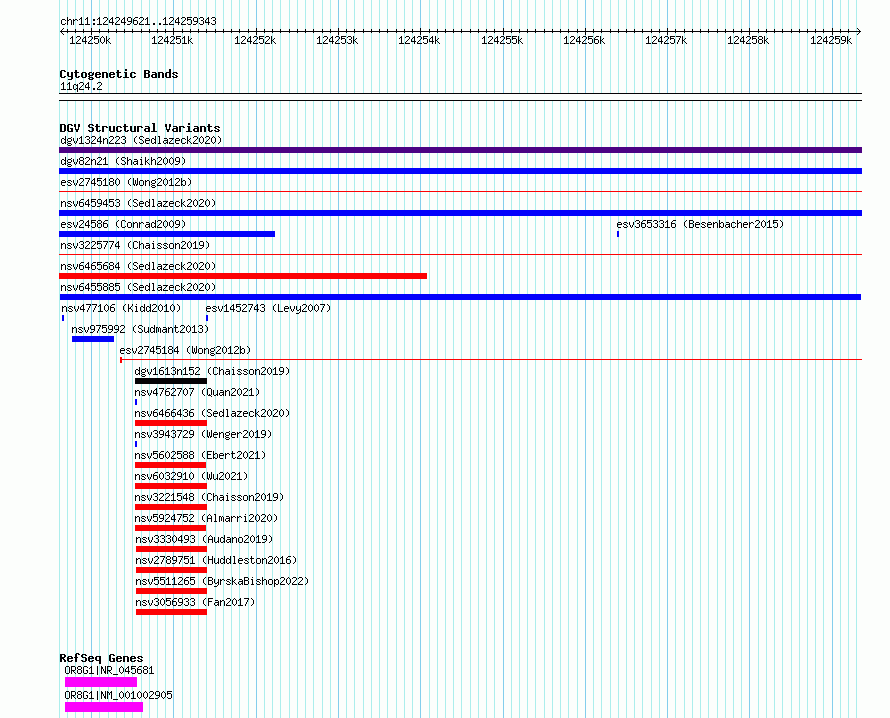Select the dark purple dgv1324n223 variant bar

tap(460, 150)
